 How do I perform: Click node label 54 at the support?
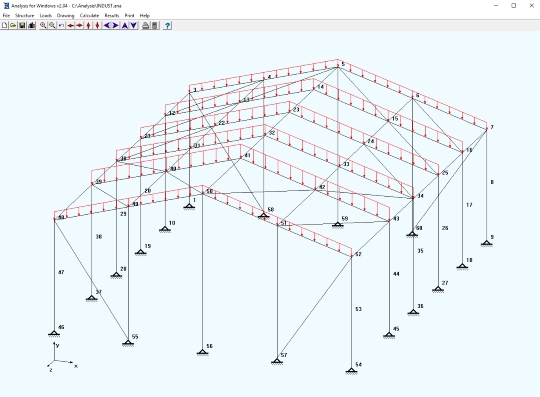359,364
